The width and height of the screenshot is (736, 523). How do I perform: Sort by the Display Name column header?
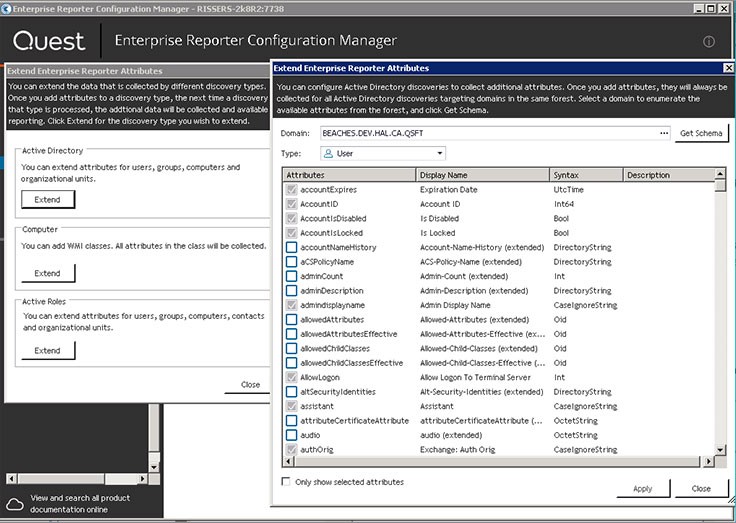coord(483,175)
